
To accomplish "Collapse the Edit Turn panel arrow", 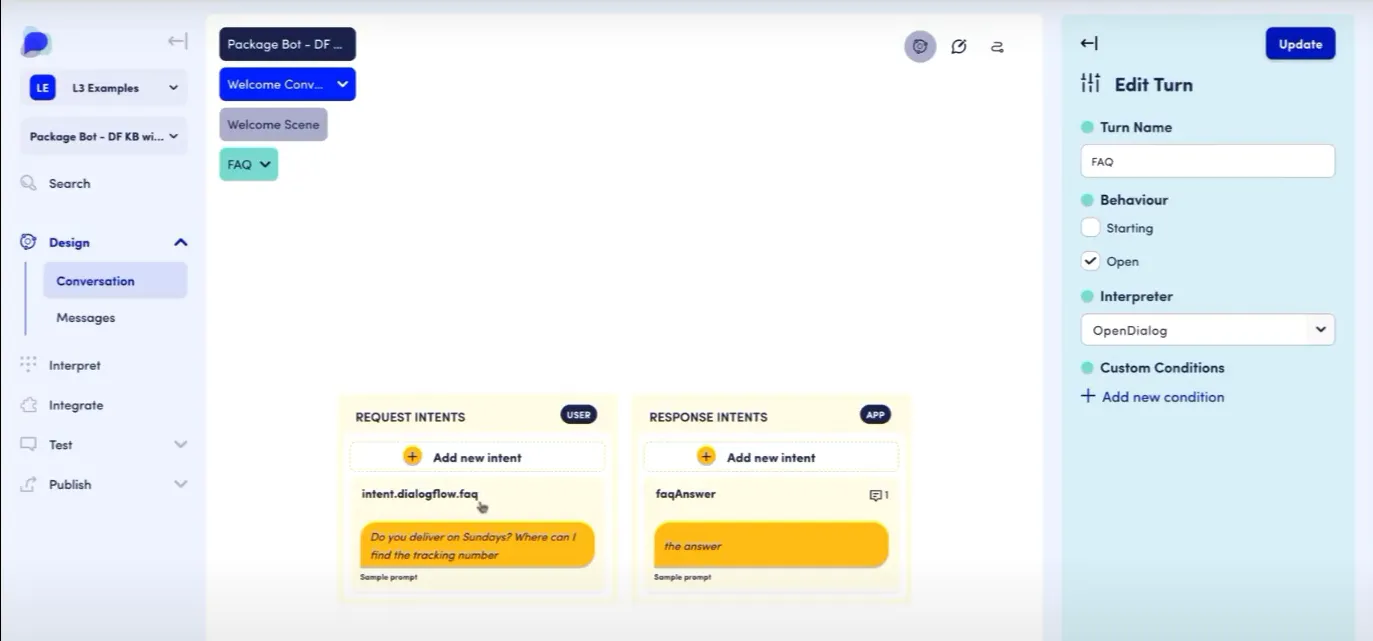I will [1089, 43].
